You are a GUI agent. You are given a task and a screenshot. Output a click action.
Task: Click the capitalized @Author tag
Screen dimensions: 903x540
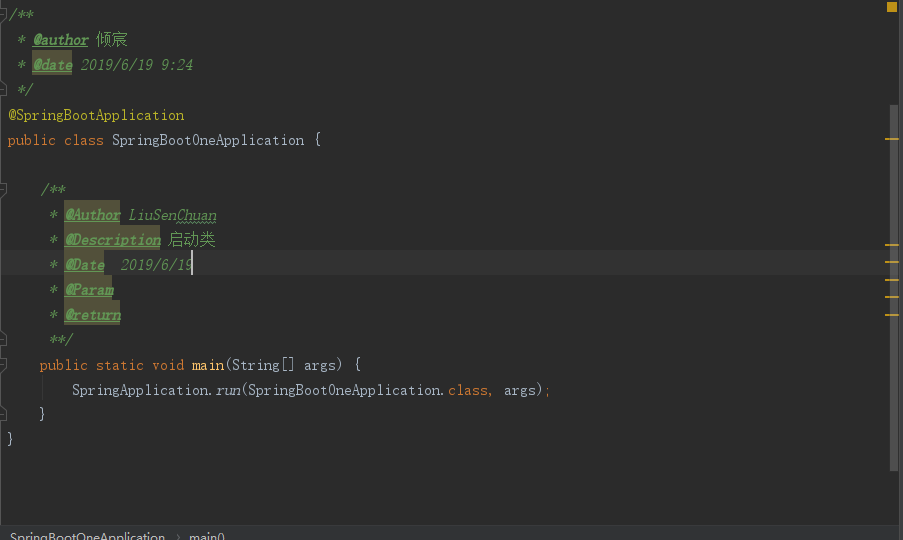click(x=92, y=215)
